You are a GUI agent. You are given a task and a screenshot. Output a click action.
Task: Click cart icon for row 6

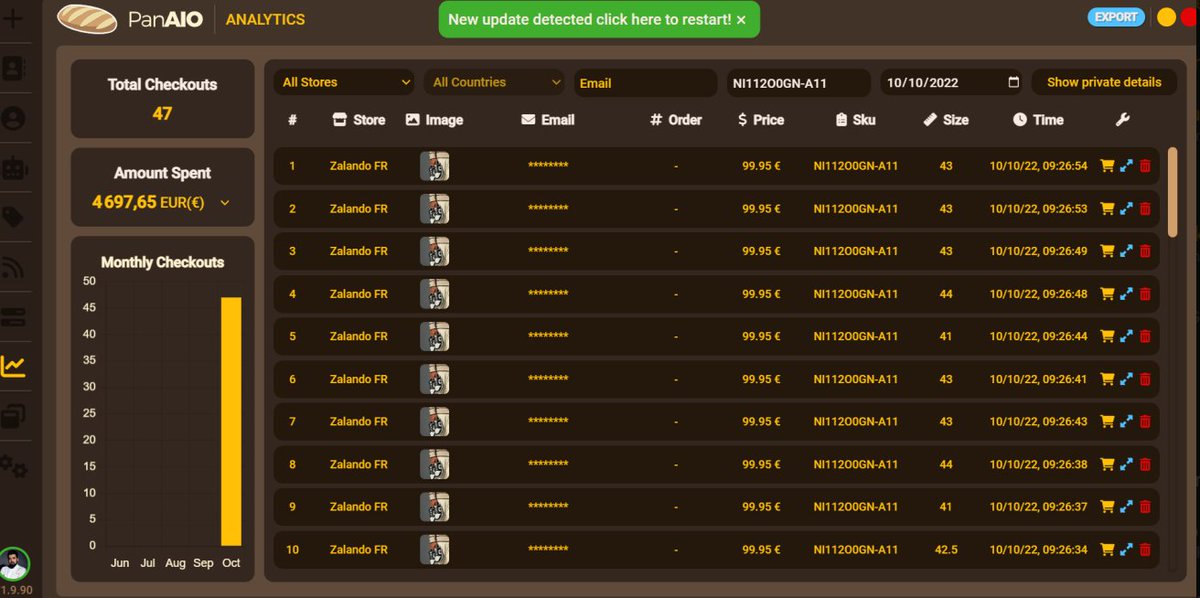pyautogui.click(x=1107, y=379)
